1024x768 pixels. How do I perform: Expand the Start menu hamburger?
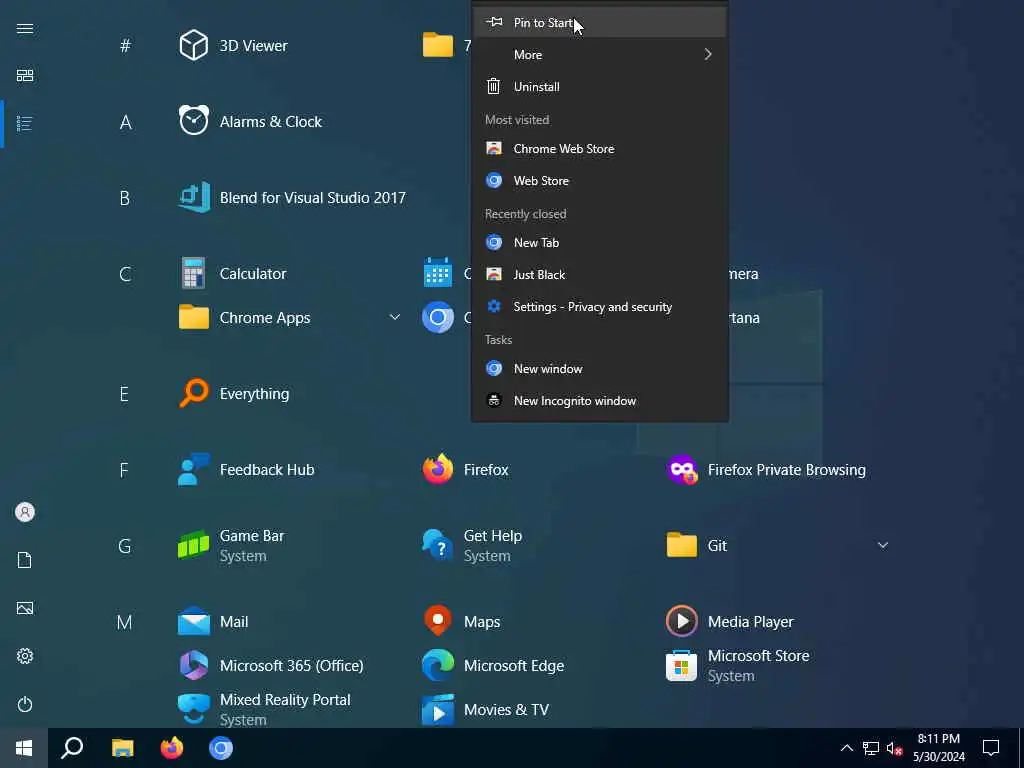(25, 28)
